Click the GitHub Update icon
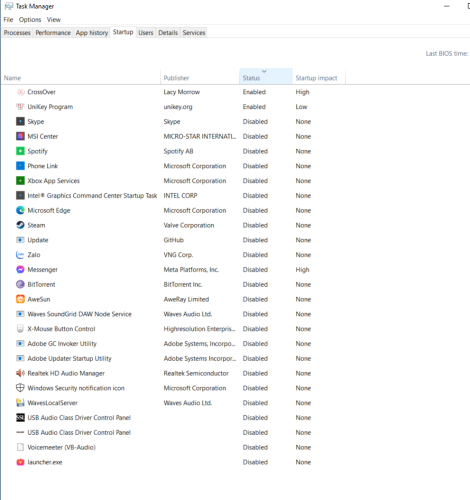 coord(20,240)
